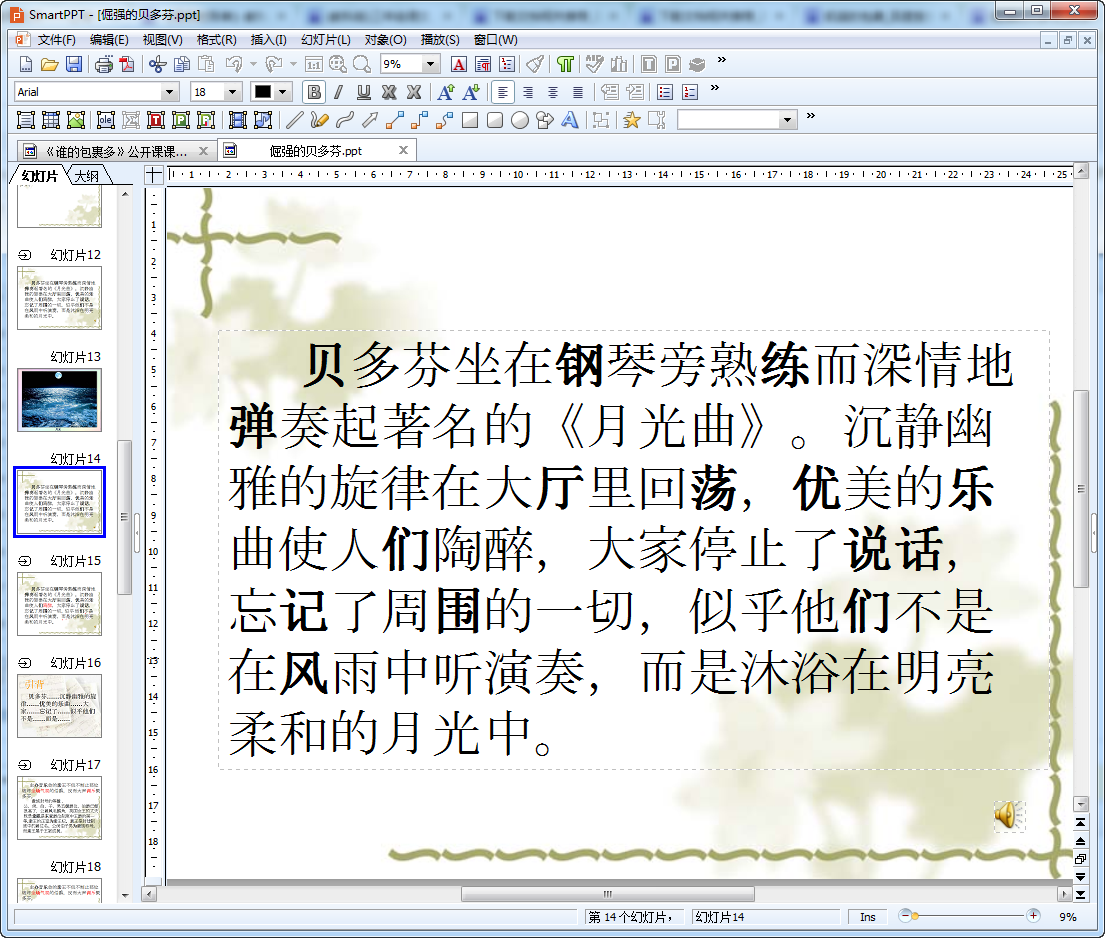Open the 编辑(E) menu
This screenshot has width=1105, height=938.
click(x=109, y=40)
